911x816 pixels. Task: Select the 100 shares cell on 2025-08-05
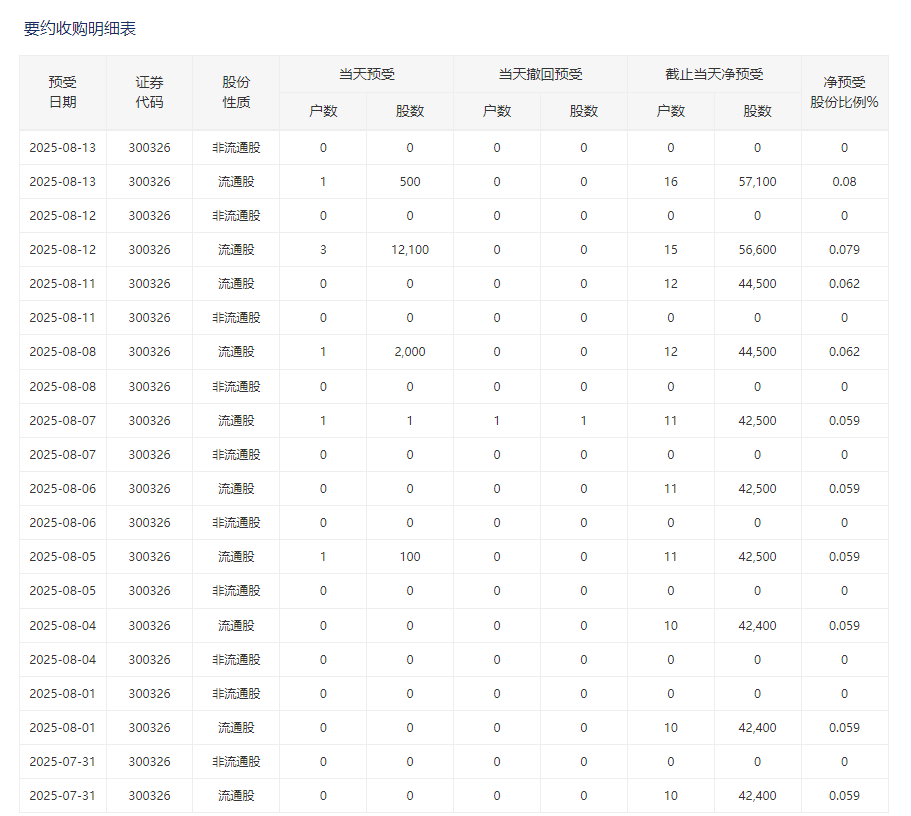click(410, 557)
